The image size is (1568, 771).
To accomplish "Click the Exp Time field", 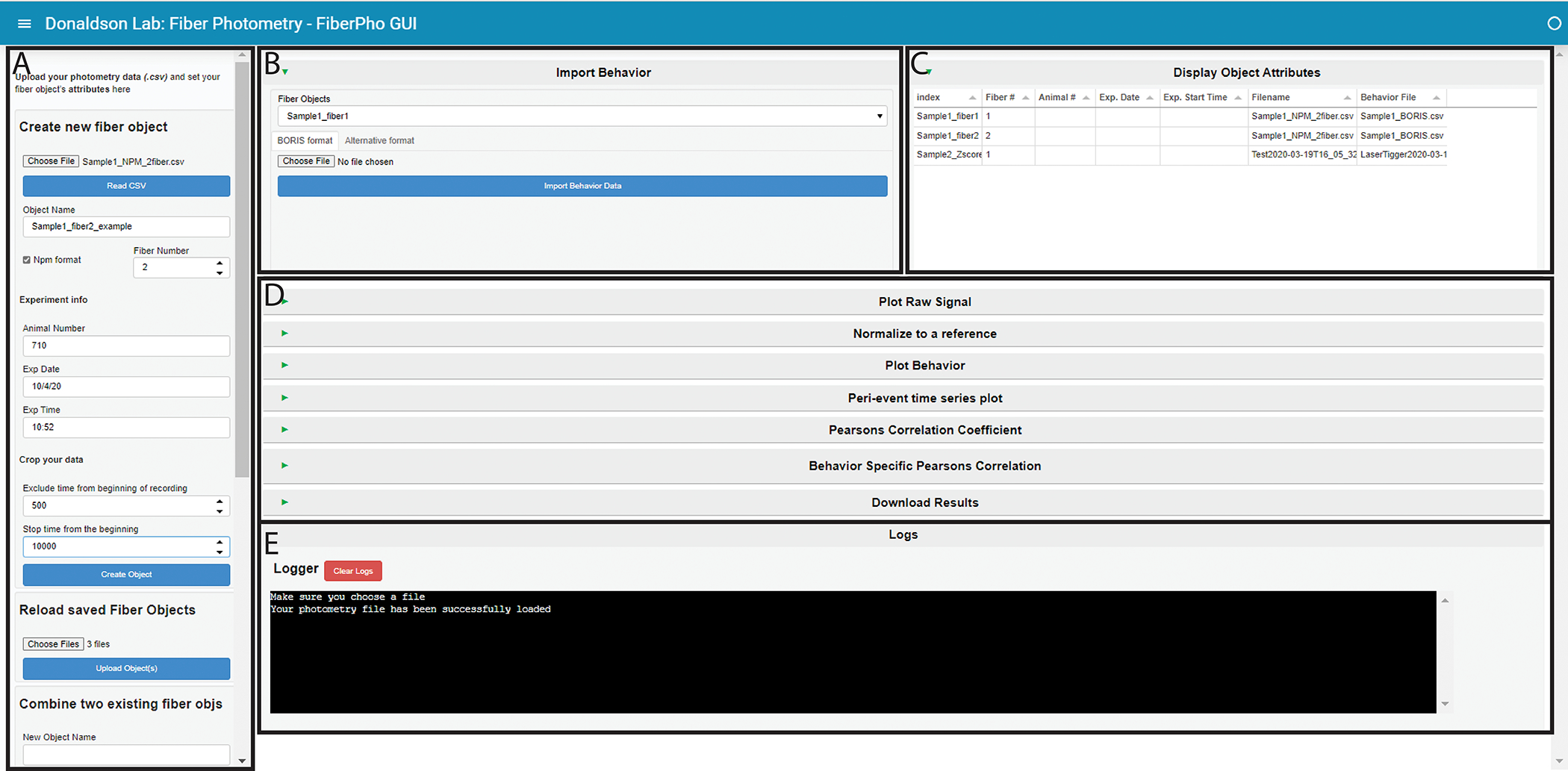I will (126, 427).
